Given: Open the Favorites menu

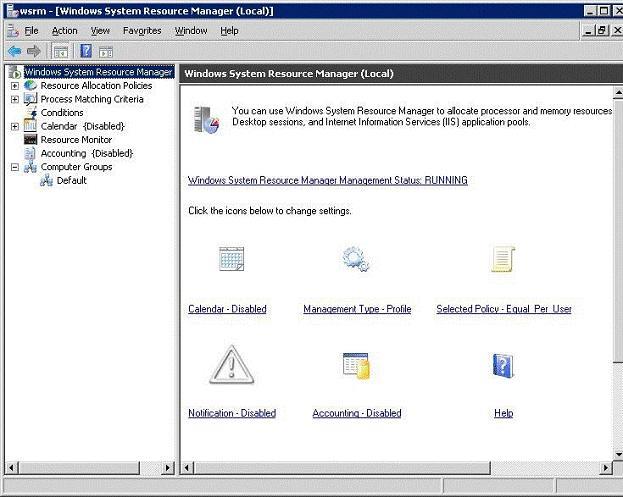Looking at the screenshot, I should [142, 31].
